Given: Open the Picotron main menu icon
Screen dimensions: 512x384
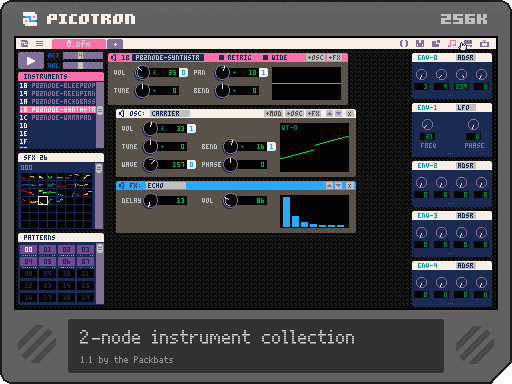Looking at the screenshot, I should [x=24, y=43].
